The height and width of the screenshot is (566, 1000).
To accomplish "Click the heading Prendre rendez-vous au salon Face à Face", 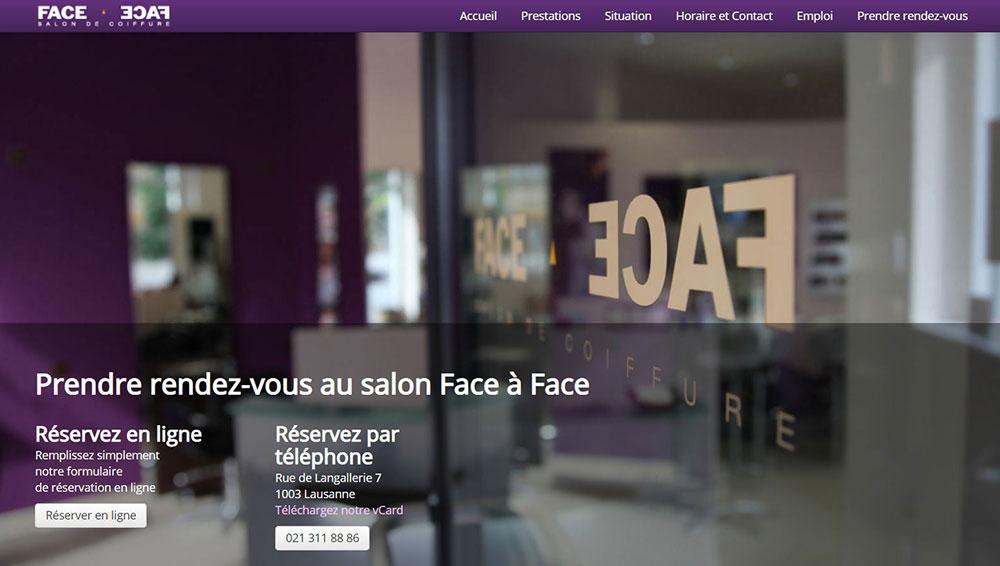I will pos(312,384).
